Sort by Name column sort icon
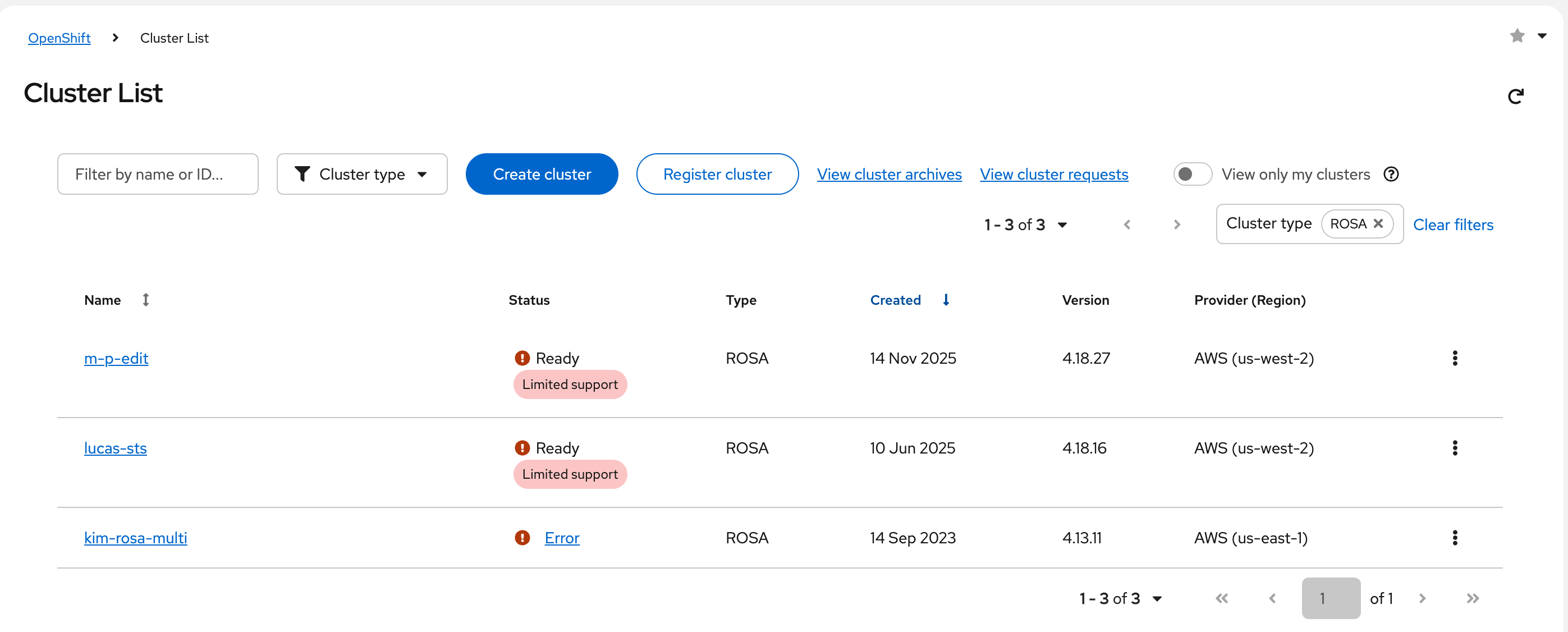Image resolution: width=1568 pixels, height=632 pixels. tap(145, 300)
